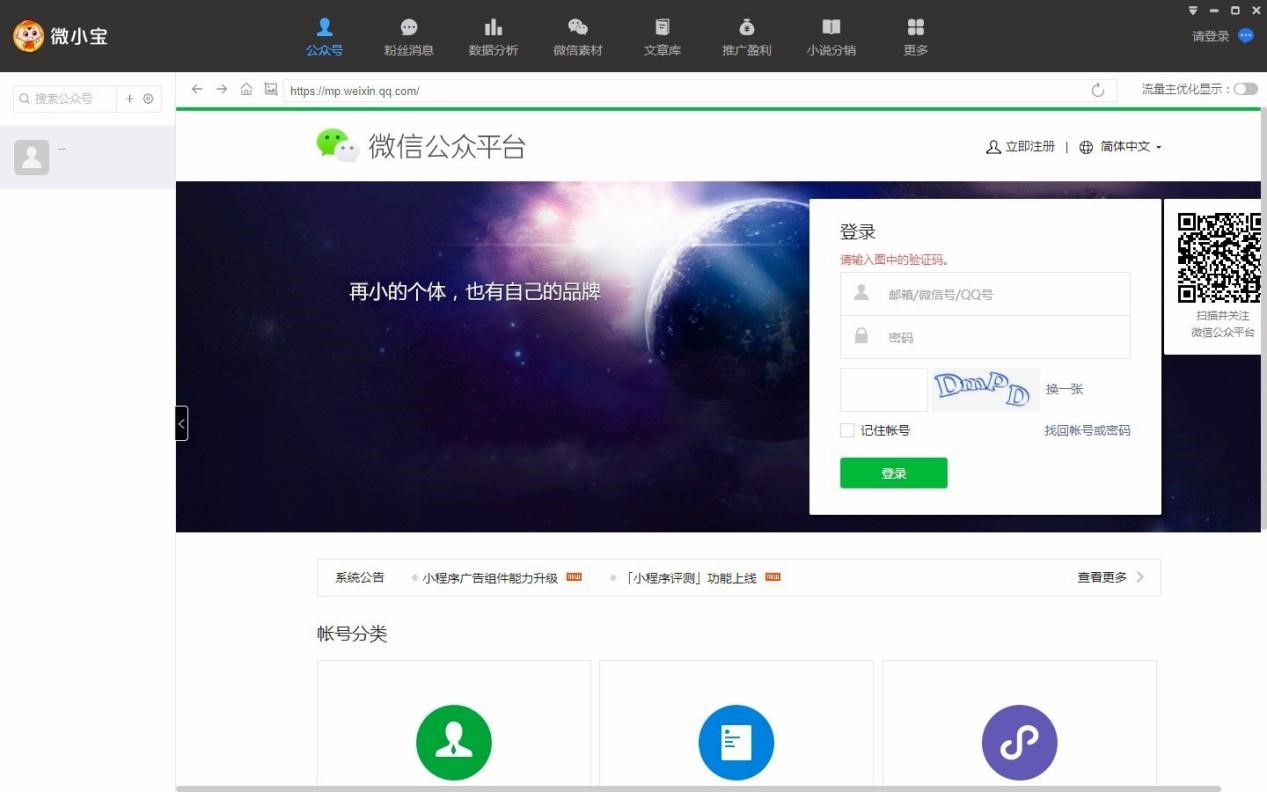
Task: Click the green person account type icon
Action: (x=454, y=743)
